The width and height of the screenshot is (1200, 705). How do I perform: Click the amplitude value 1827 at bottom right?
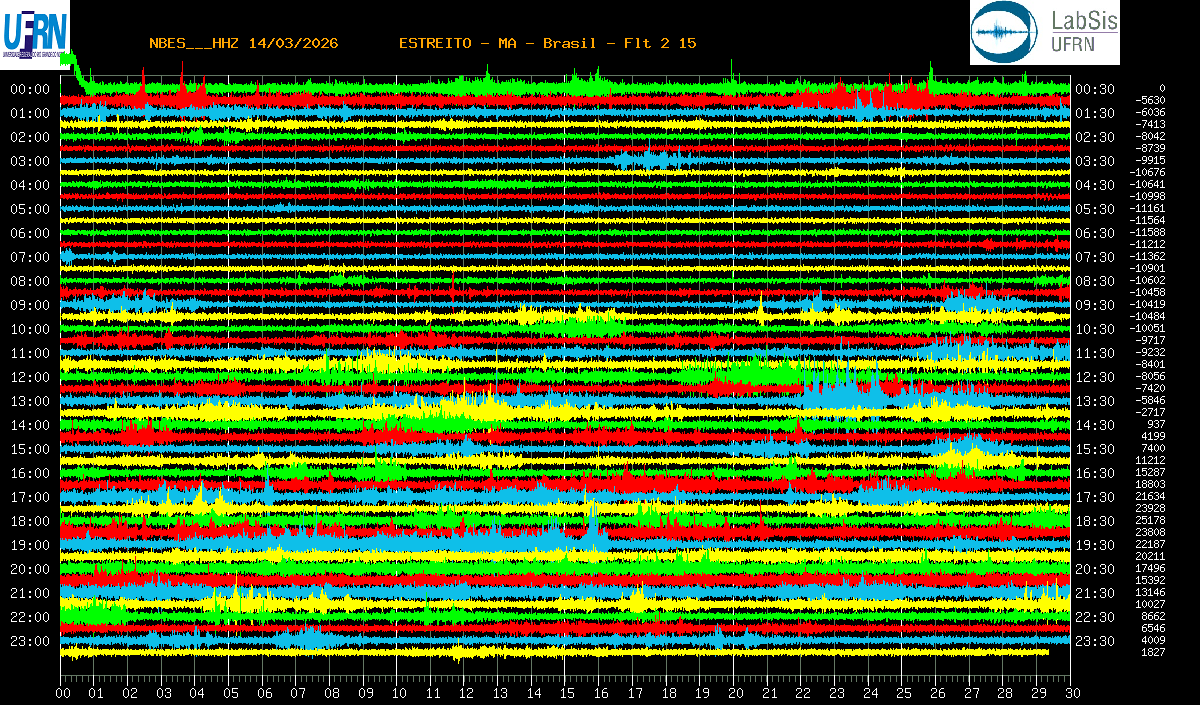[x=1153, y=652]
